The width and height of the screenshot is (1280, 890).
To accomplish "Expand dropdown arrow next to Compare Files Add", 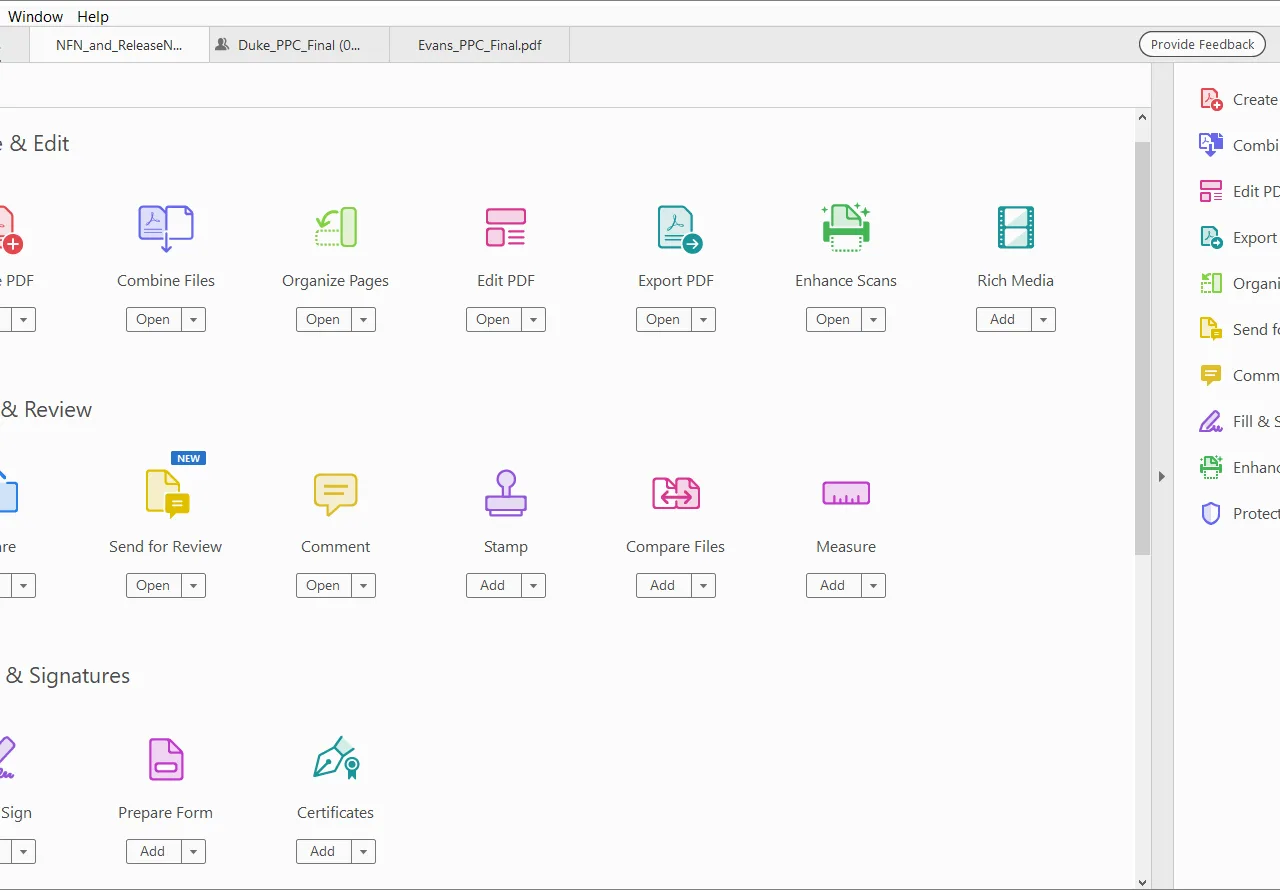I will [x=704, y=586].
